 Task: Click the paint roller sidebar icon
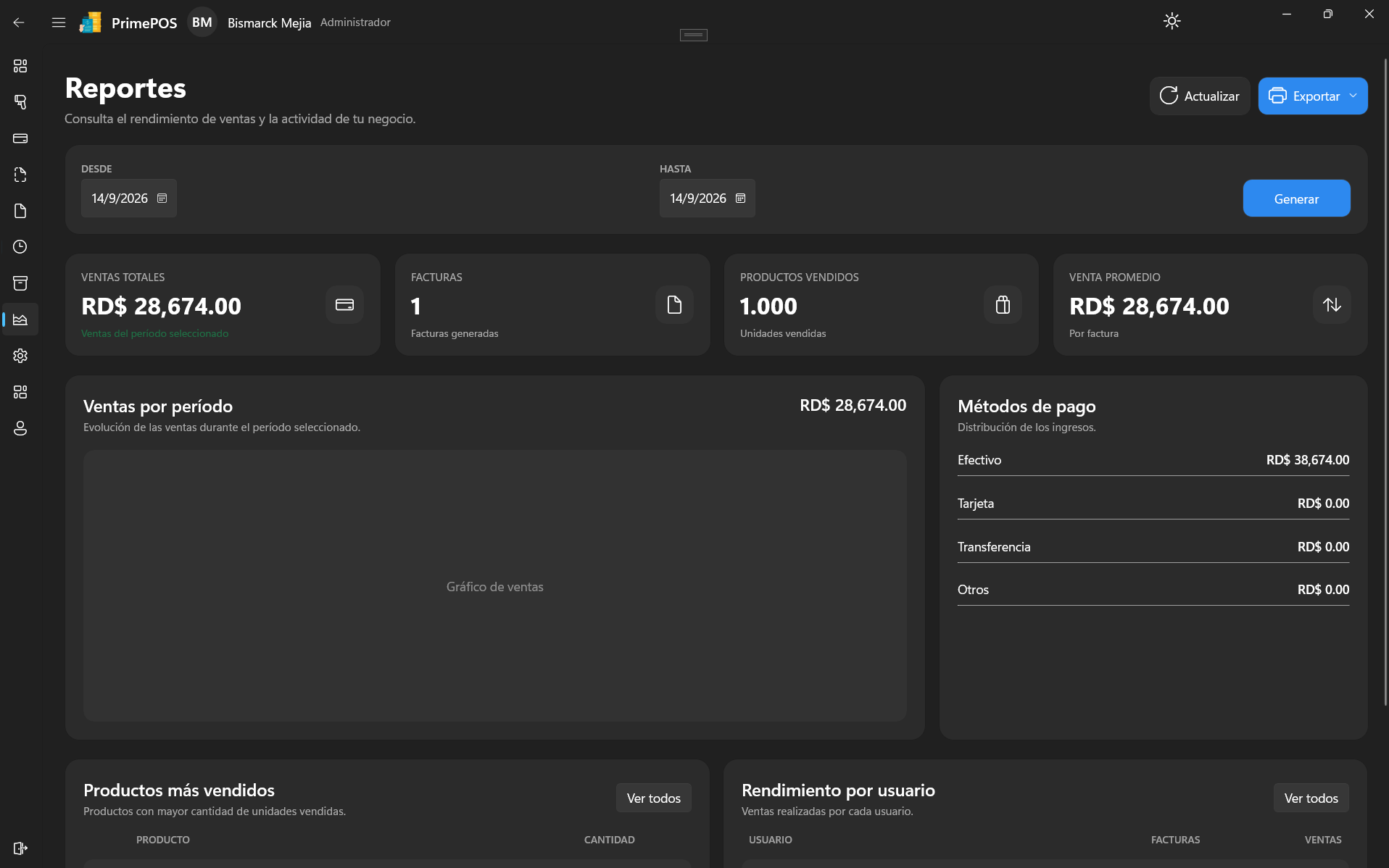tap(20, 102)
